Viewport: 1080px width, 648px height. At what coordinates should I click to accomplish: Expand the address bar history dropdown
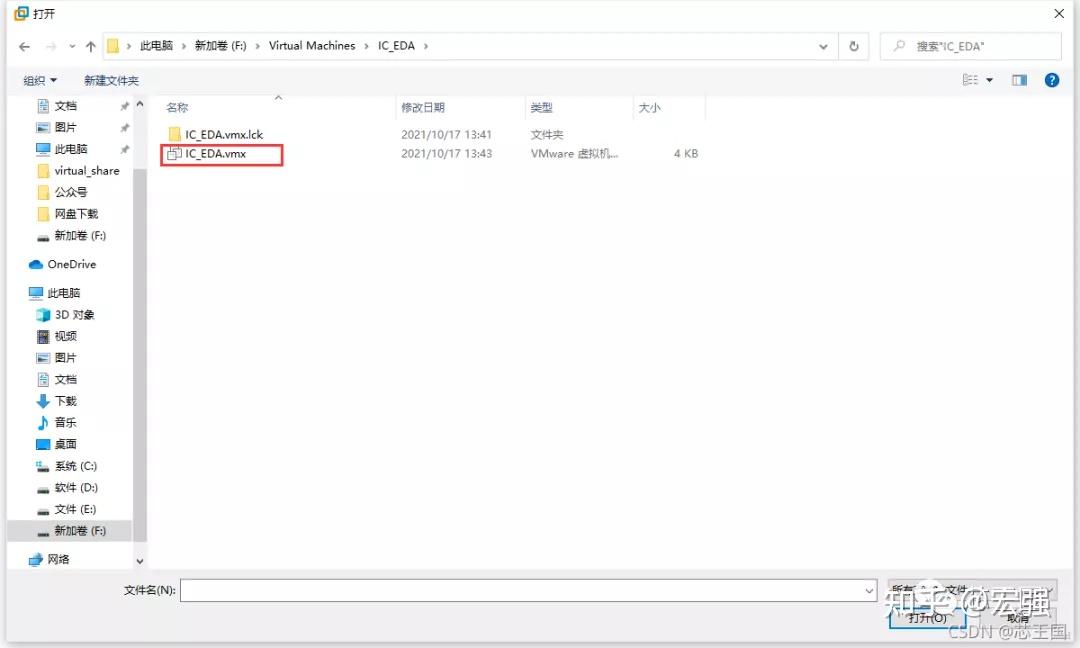823,46
